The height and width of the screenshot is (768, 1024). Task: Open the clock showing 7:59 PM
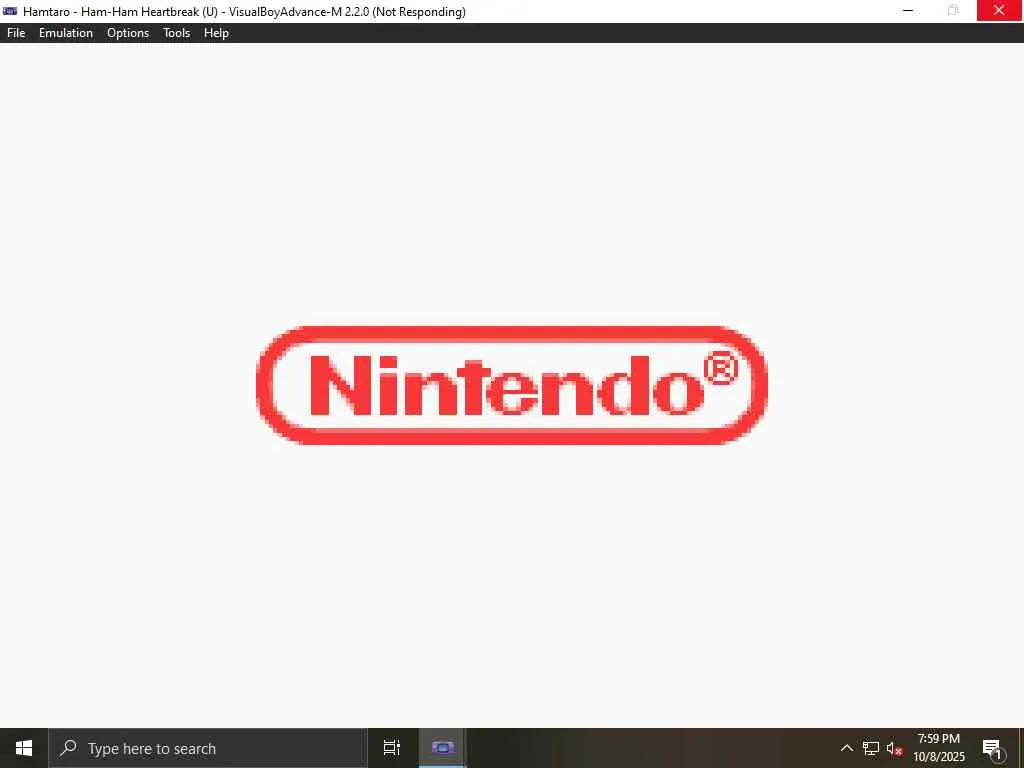click(x=938, y=748)
